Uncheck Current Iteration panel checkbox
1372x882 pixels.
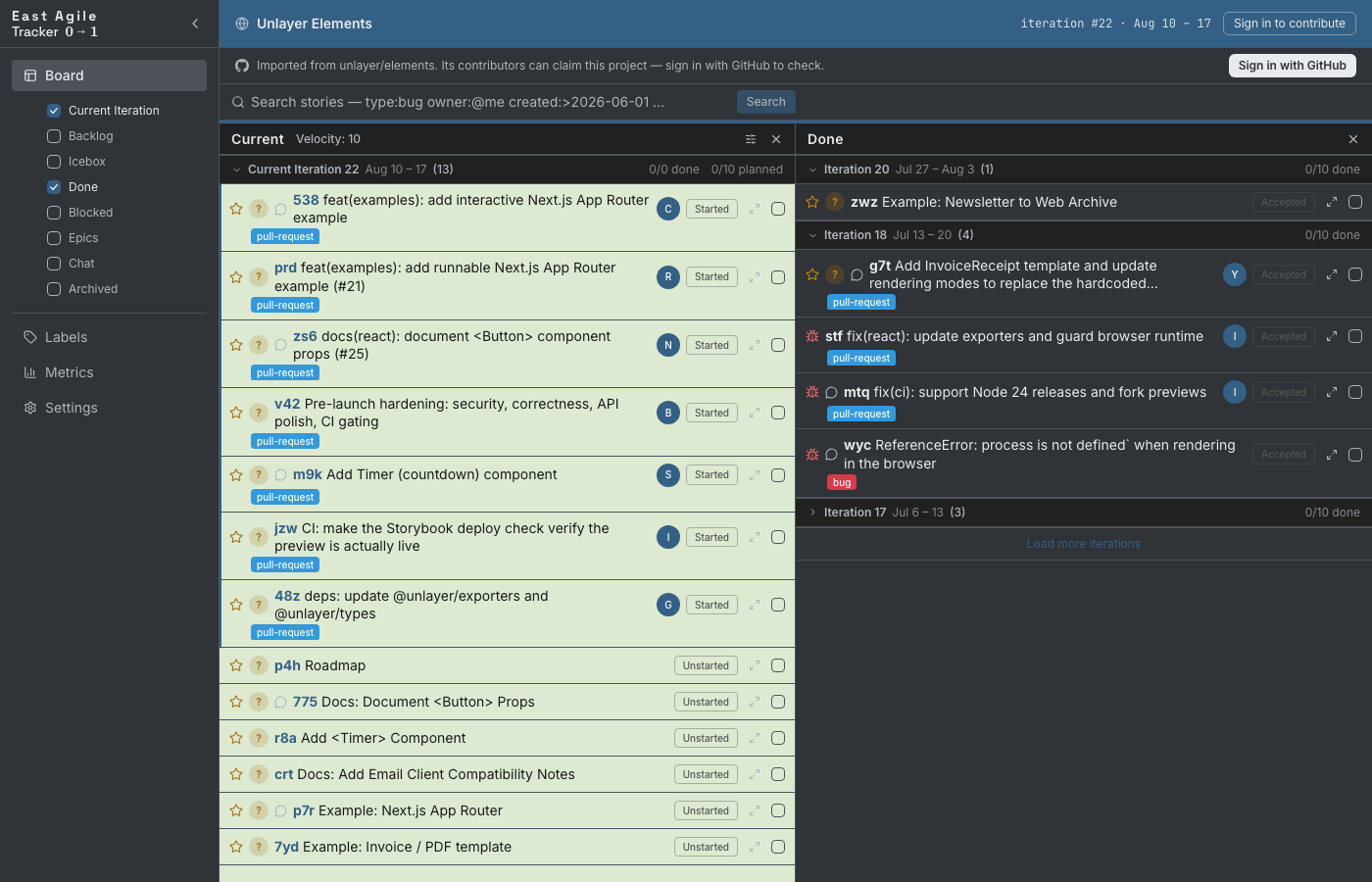coord(54,111)
